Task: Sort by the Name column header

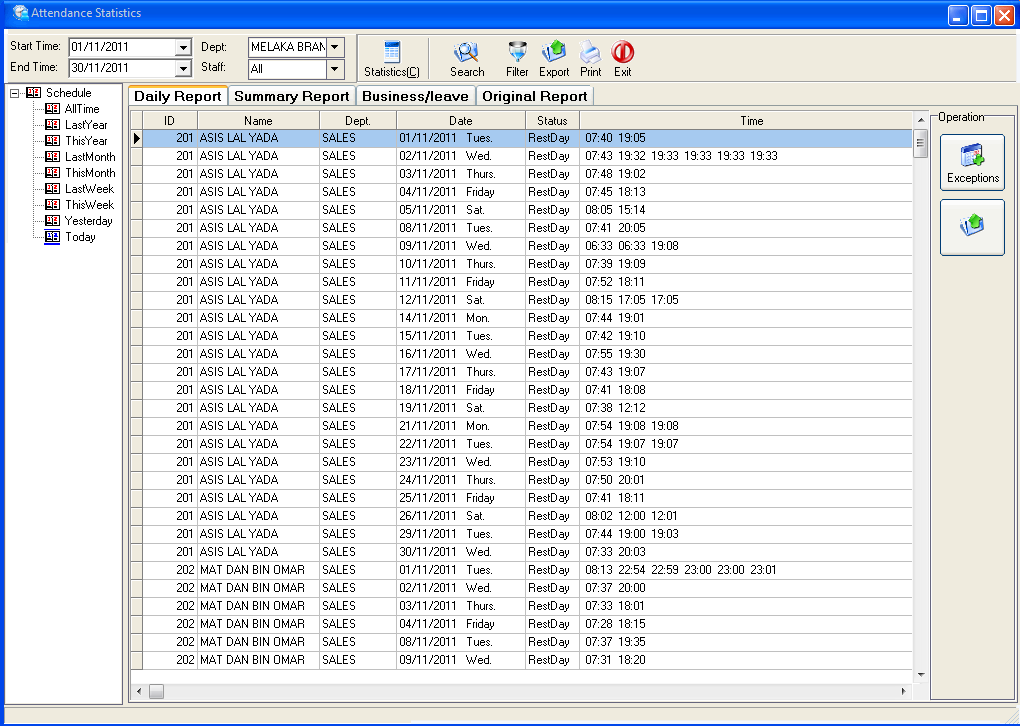Action: pos(258,120)
